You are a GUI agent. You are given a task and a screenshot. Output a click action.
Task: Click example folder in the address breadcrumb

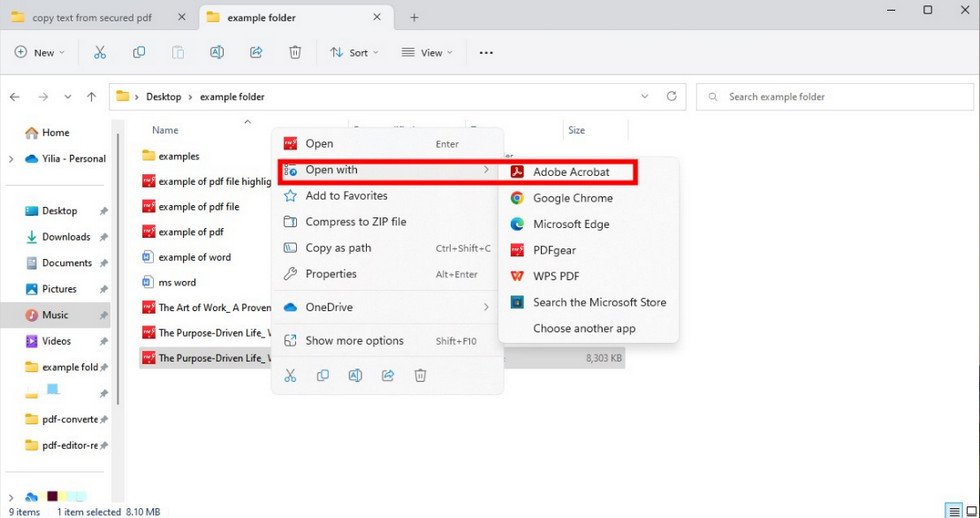coord(232,97)
